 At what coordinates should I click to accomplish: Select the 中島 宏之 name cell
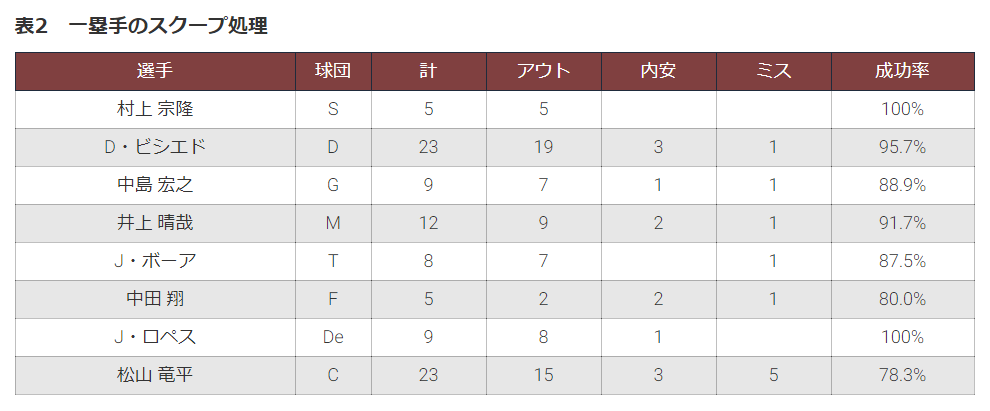155,185
